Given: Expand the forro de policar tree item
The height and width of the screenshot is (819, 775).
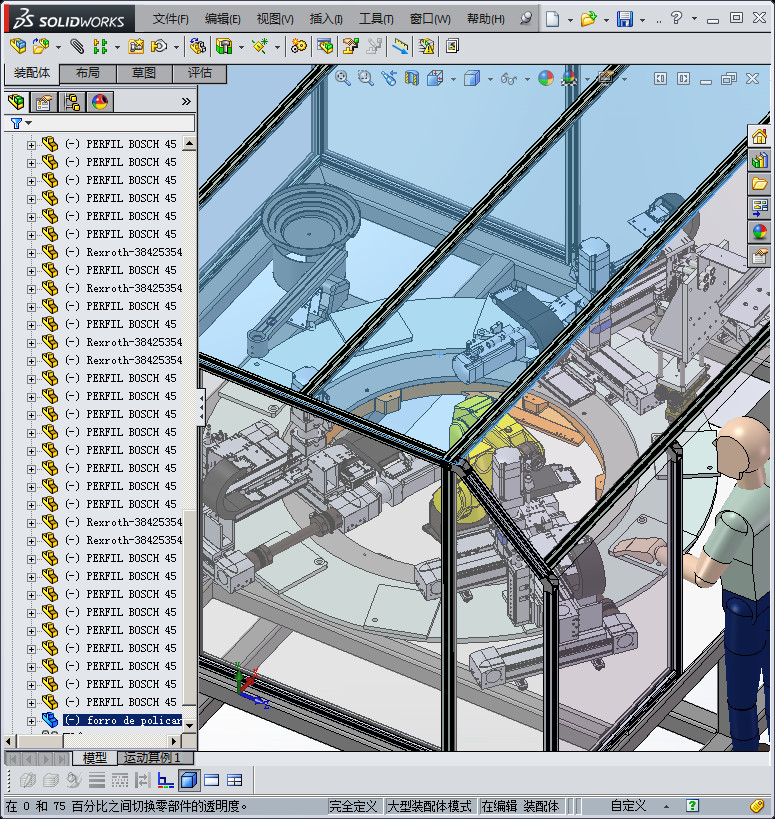Looking at the screenshot, I should (x=31, y=720).
